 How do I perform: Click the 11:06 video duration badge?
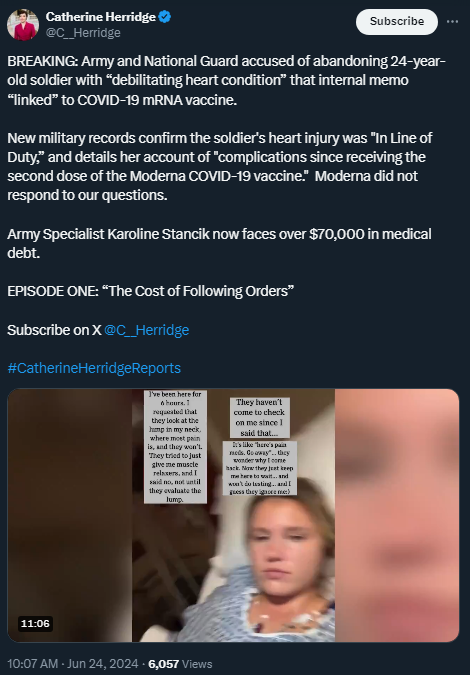(x=35, y=623)
